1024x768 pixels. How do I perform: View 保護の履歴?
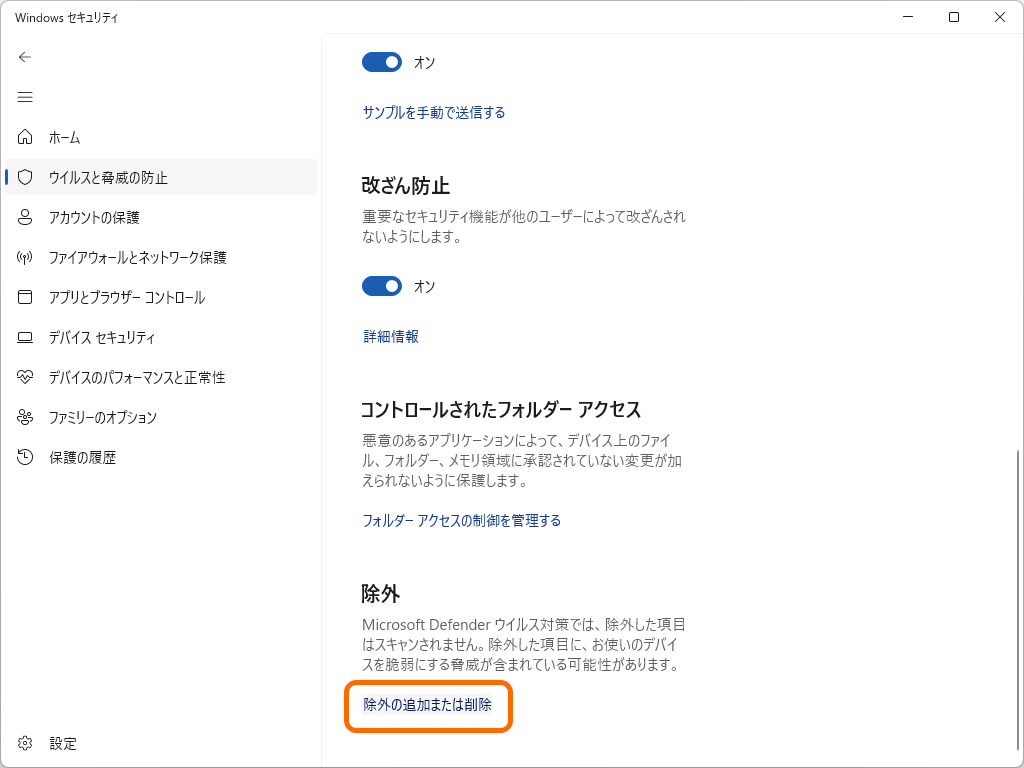pos(161,457)
